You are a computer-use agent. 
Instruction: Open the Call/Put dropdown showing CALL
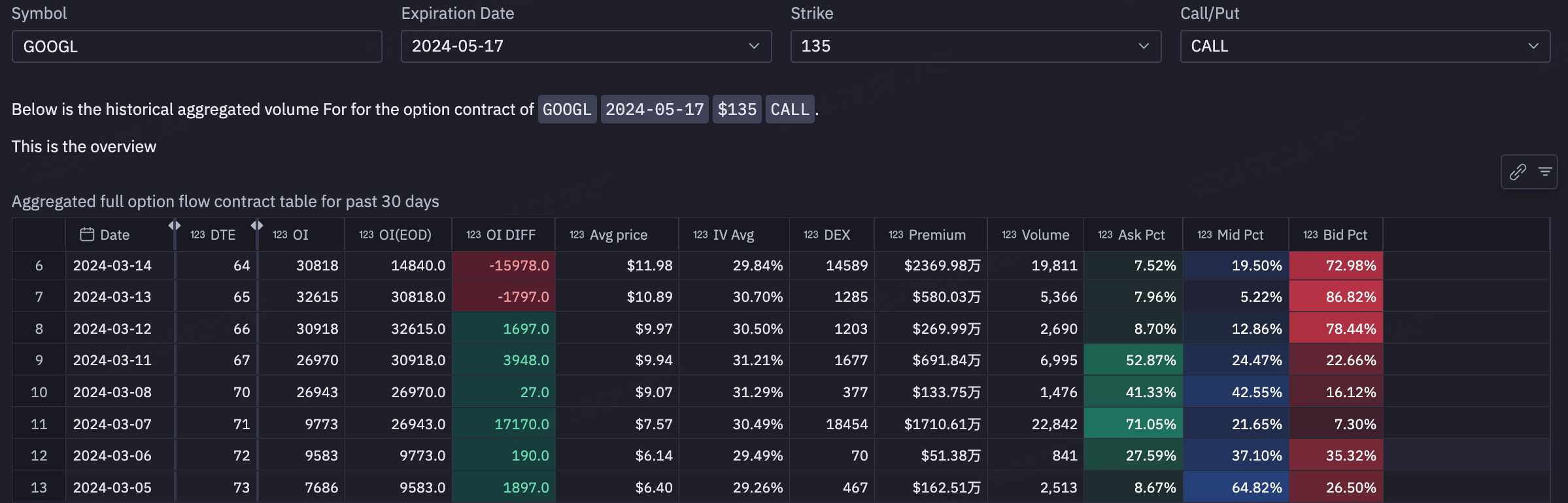point(1365,46)
